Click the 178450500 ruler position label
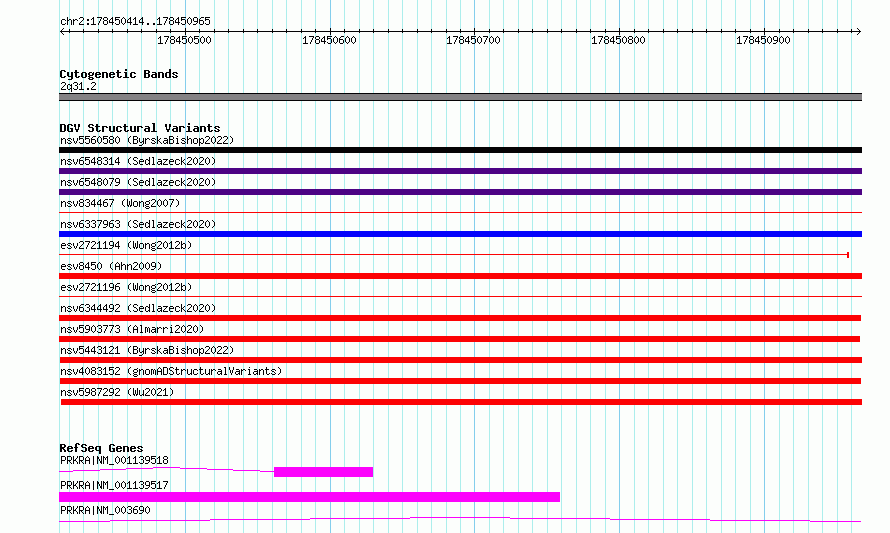 tap(184, 40)
